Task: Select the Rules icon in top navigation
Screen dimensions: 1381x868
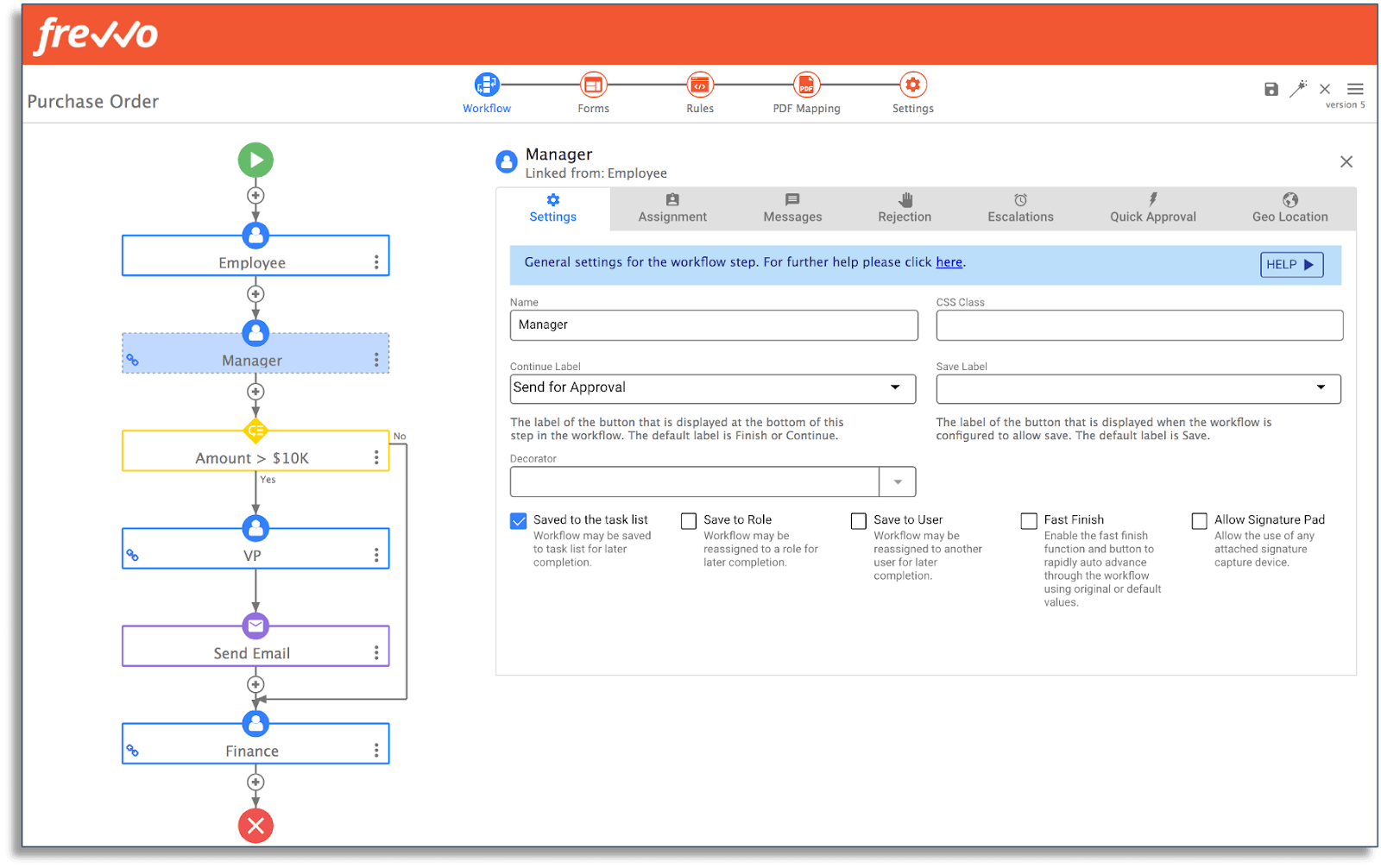Action: tap(699, 85)
